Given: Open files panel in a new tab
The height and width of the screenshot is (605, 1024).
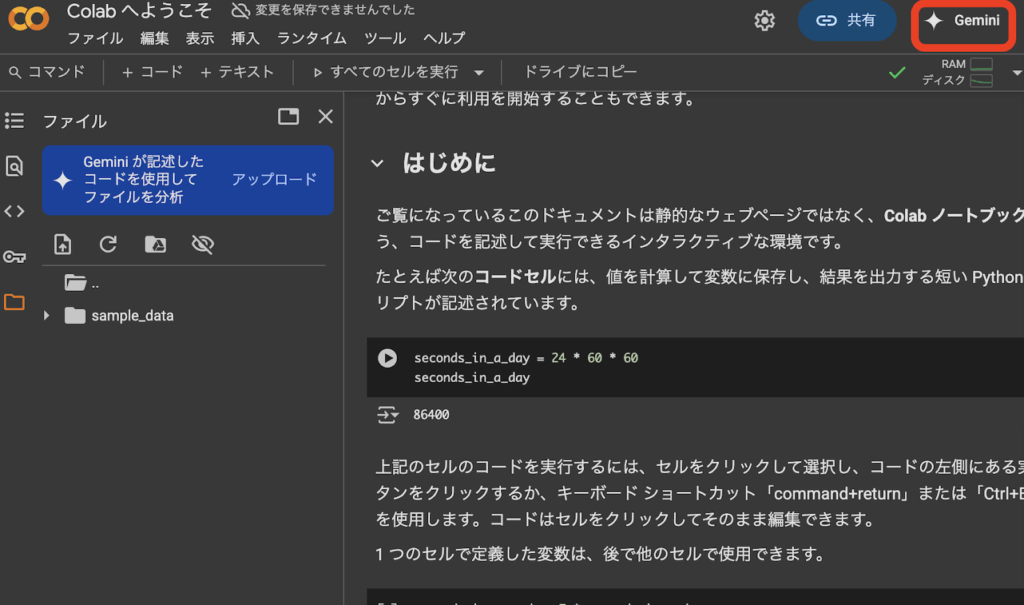Looking at the screenshot, I should pyautogui.click(x=288, y=117).
